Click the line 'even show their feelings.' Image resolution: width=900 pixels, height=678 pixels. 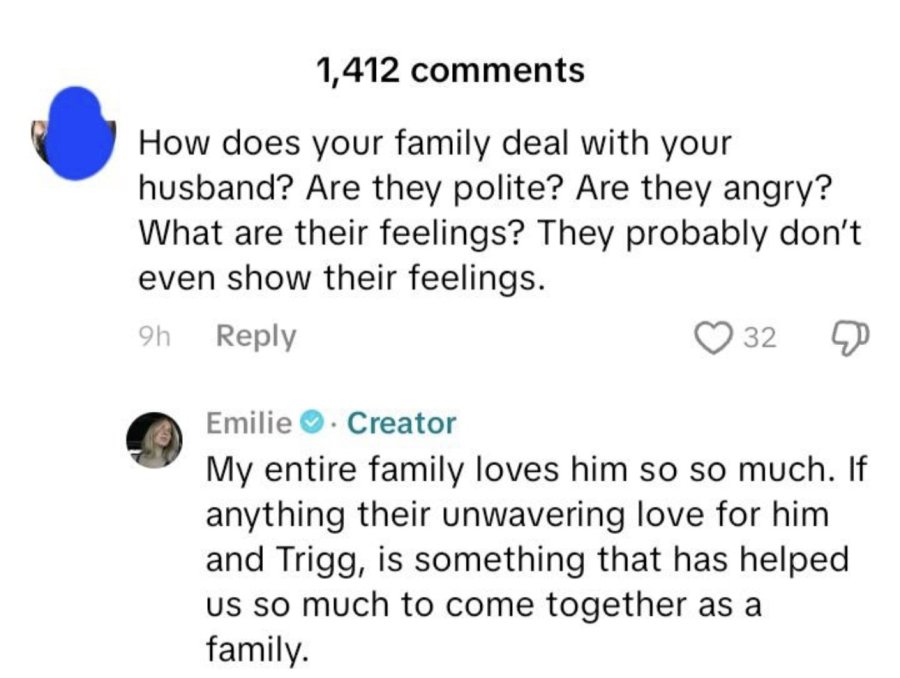pyautogui.click(x=342, y=278)
